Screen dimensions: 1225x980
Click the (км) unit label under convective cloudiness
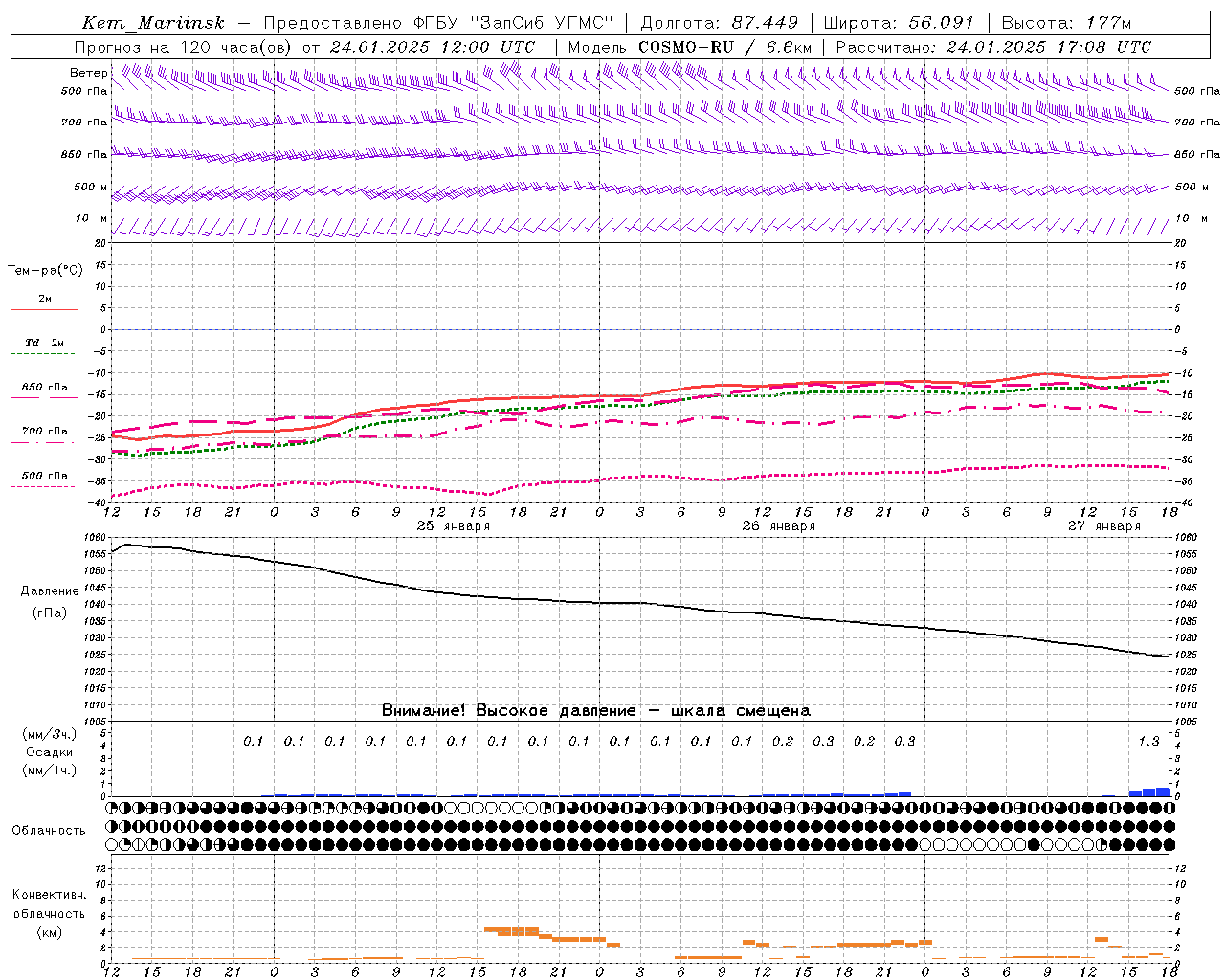click(x=49, y=931)
